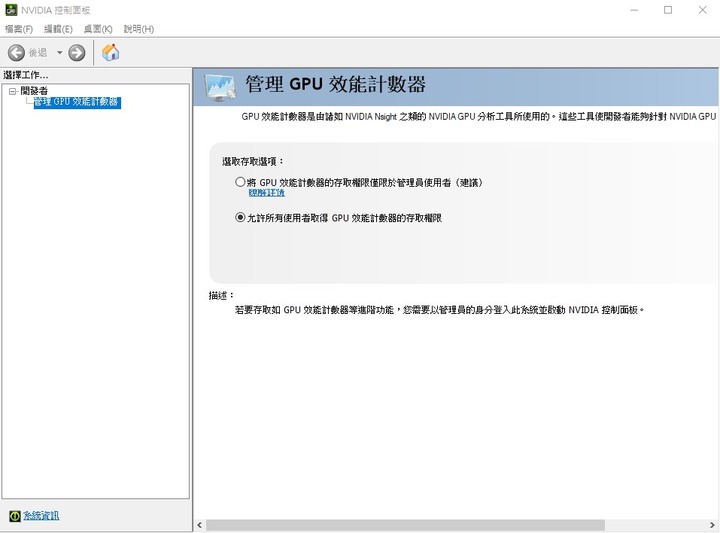The image size is (720, 533).
Task: Click the monitor icon in page header
Action: click(220, 87)
